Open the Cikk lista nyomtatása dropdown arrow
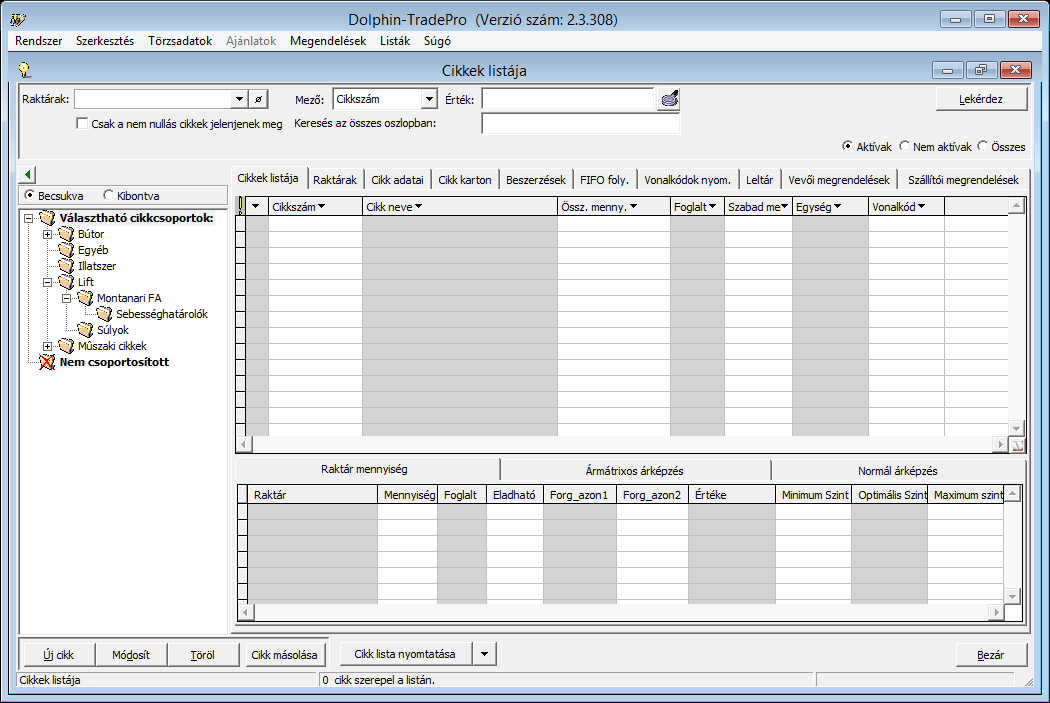The height and width of the screenshot is (703, 1050). click(484, 654)
